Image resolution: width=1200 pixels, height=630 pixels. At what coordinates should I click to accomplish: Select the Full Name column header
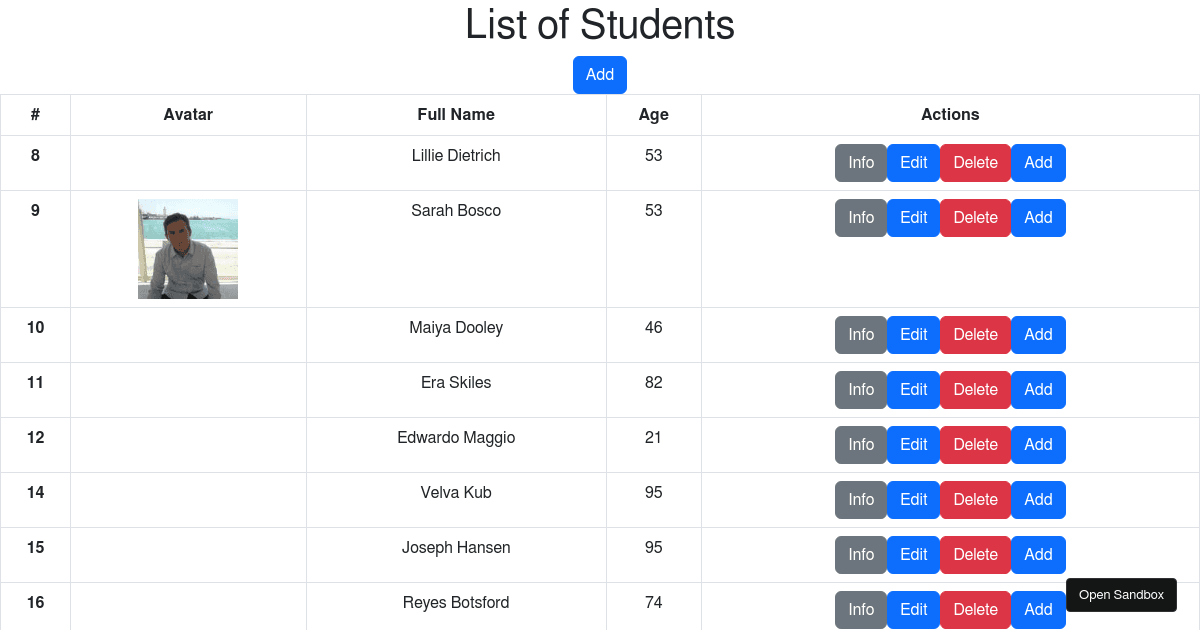456,114
